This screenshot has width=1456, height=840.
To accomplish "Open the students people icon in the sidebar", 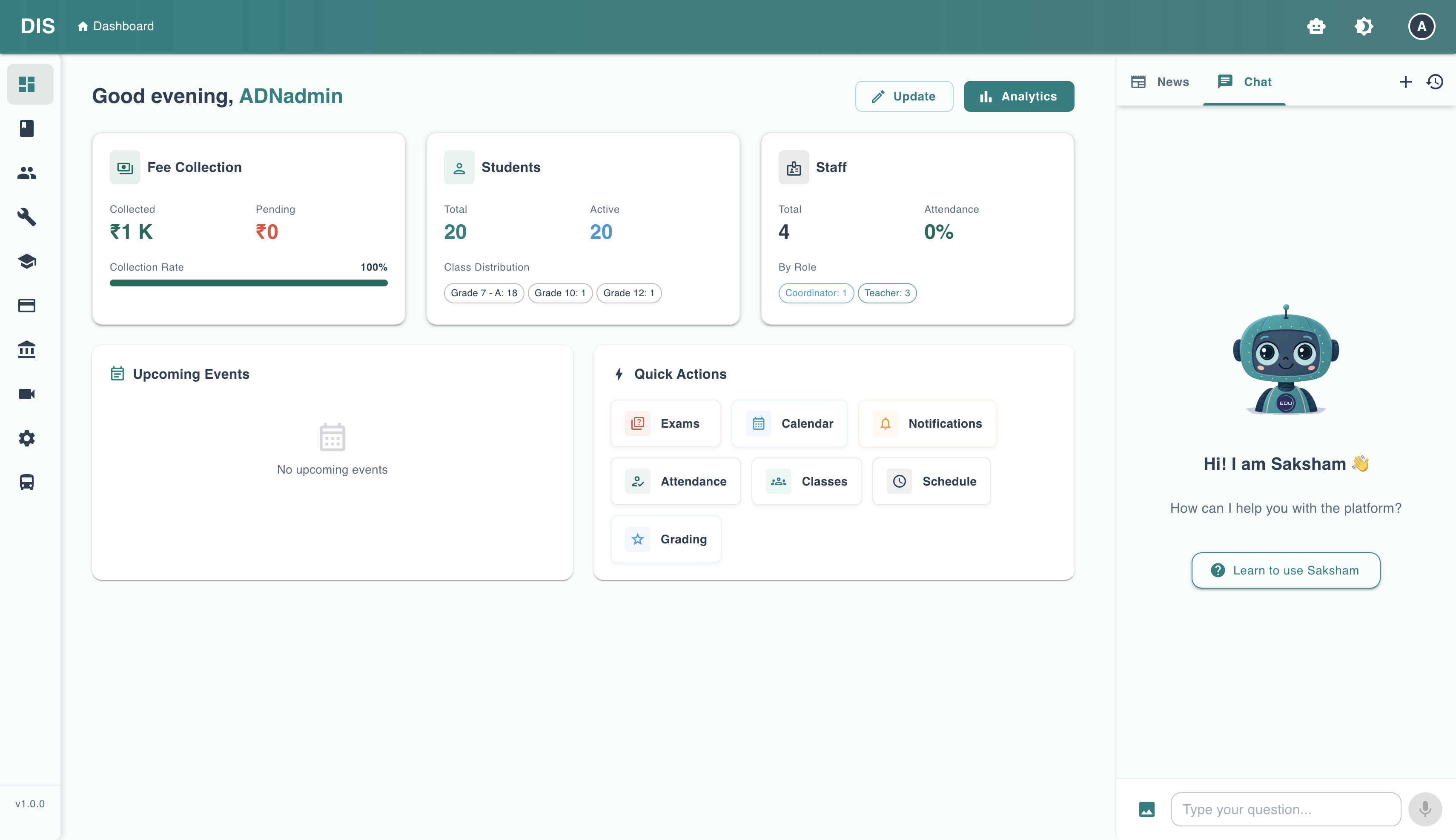I will pyautogui.click(x=27, y=172).
